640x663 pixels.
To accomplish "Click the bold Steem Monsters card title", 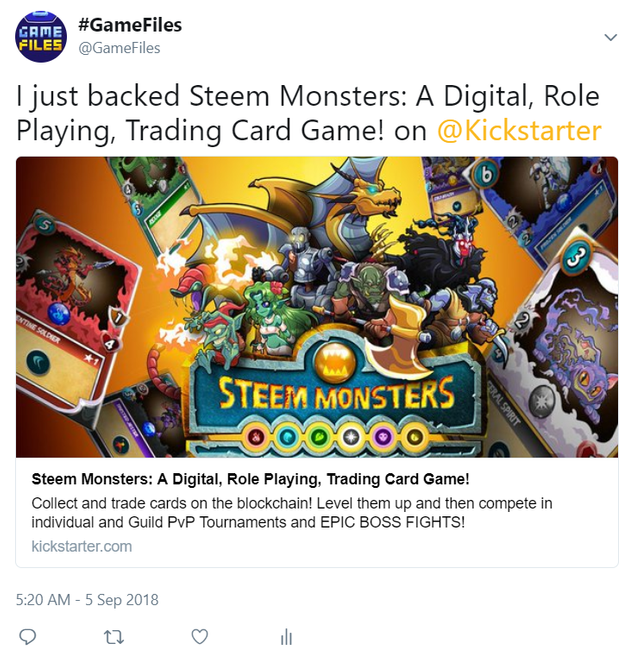I will (x=250, y=479).
